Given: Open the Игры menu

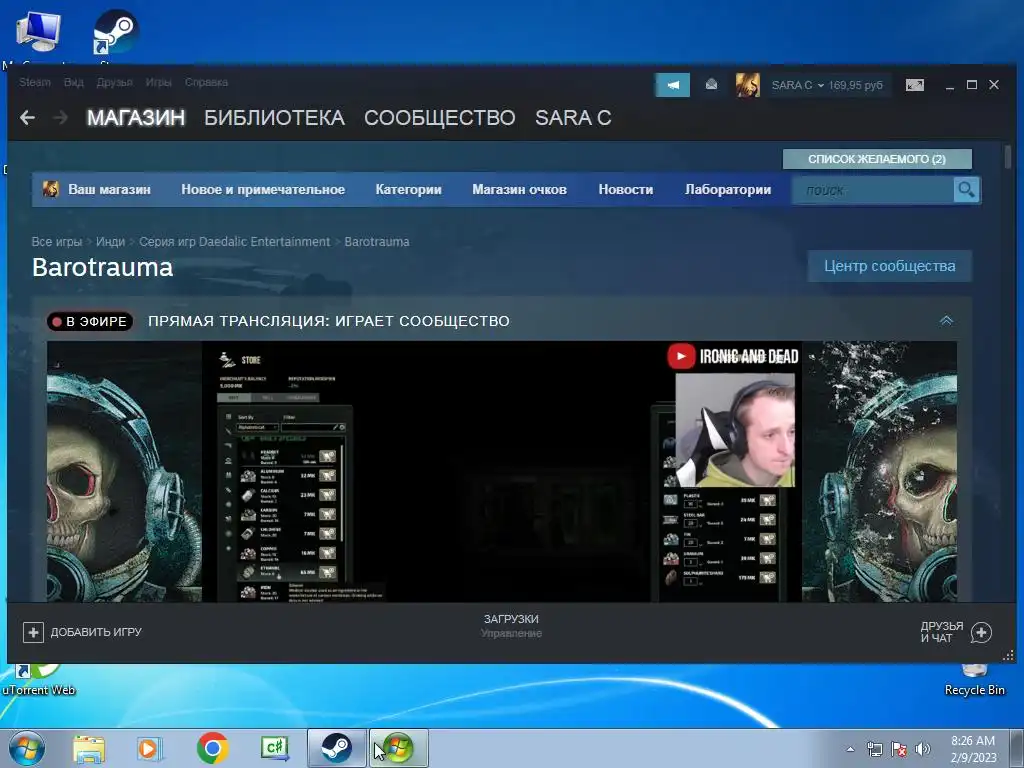Looking at the screenshot, I should tap(158, 82).
